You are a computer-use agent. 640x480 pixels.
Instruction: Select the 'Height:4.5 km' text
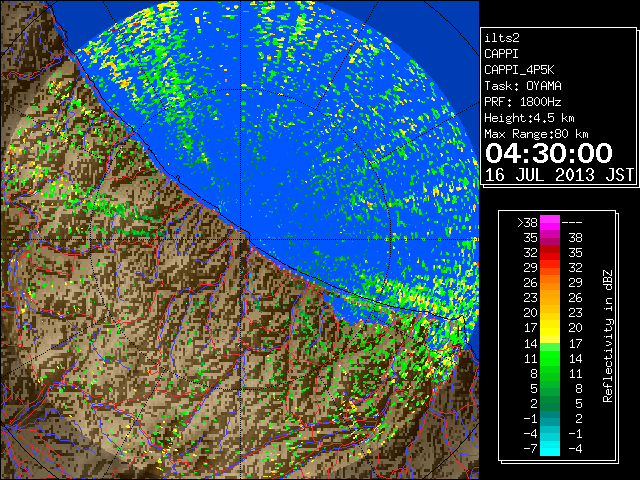529,118
